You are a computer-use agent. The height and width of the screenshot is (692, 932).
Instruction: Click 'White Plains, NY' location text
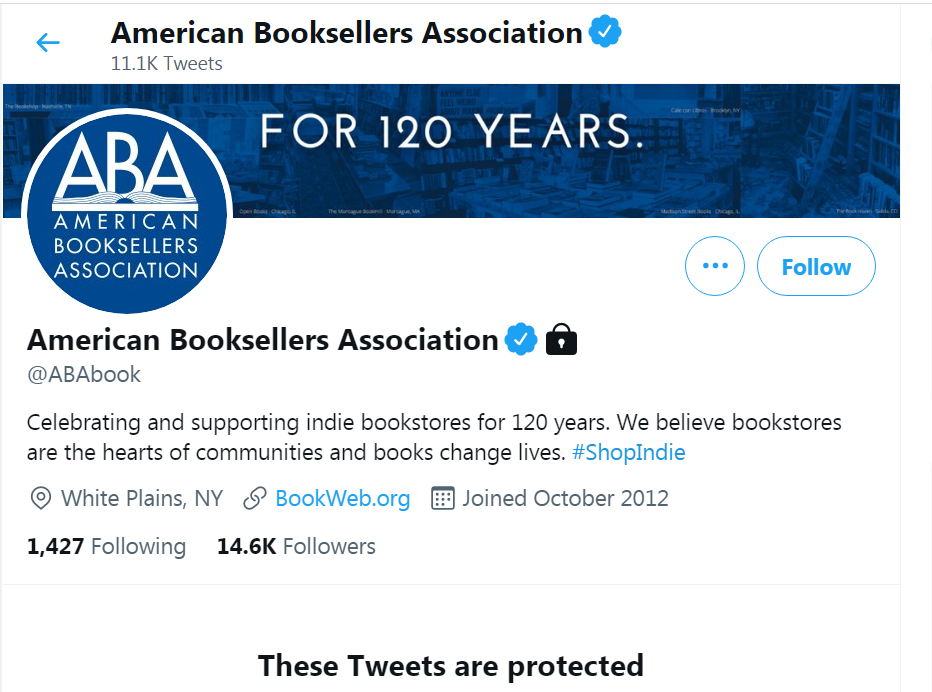click(x=142, y=498)
